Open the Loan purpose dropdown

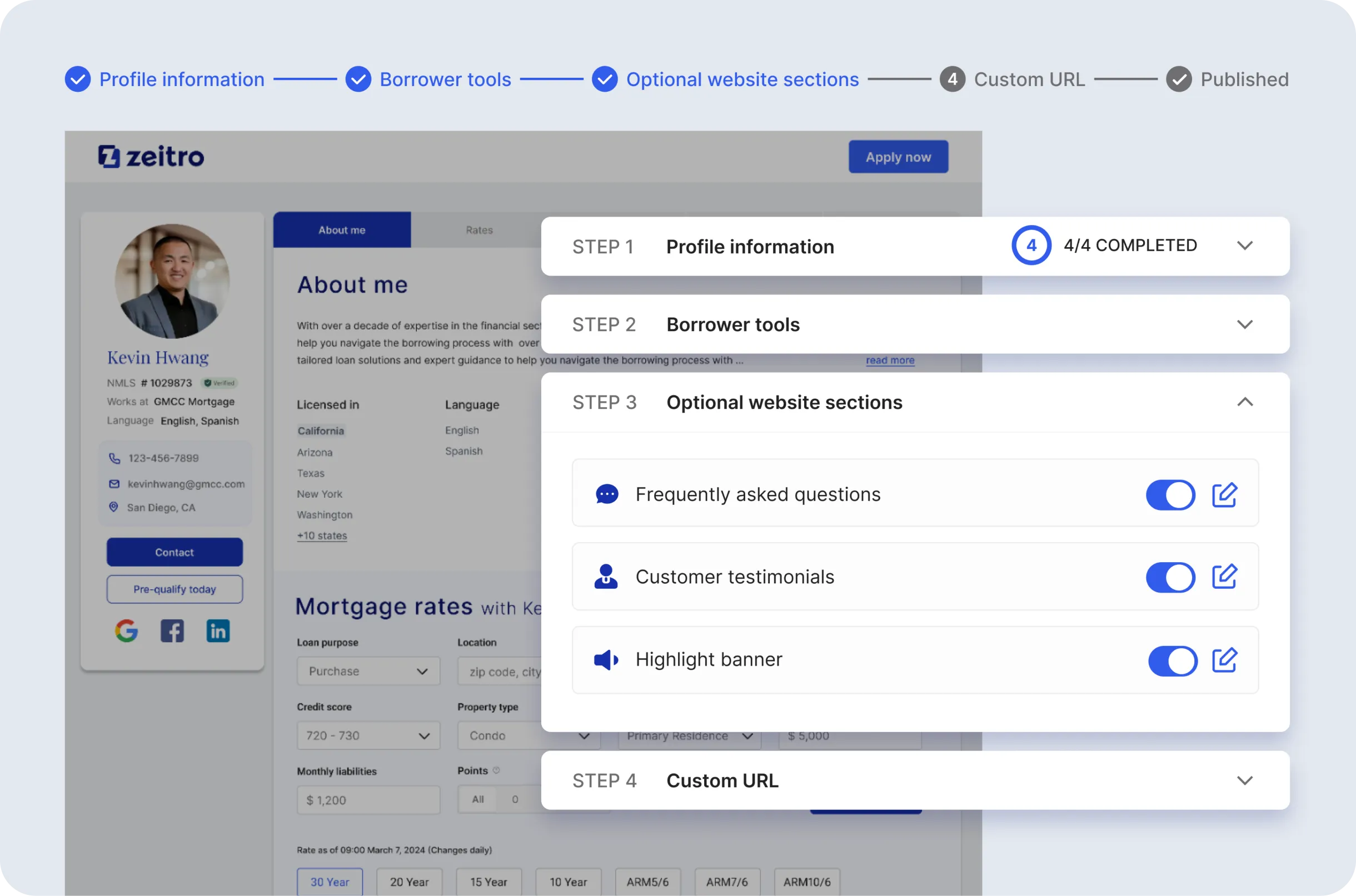[367, 670]
